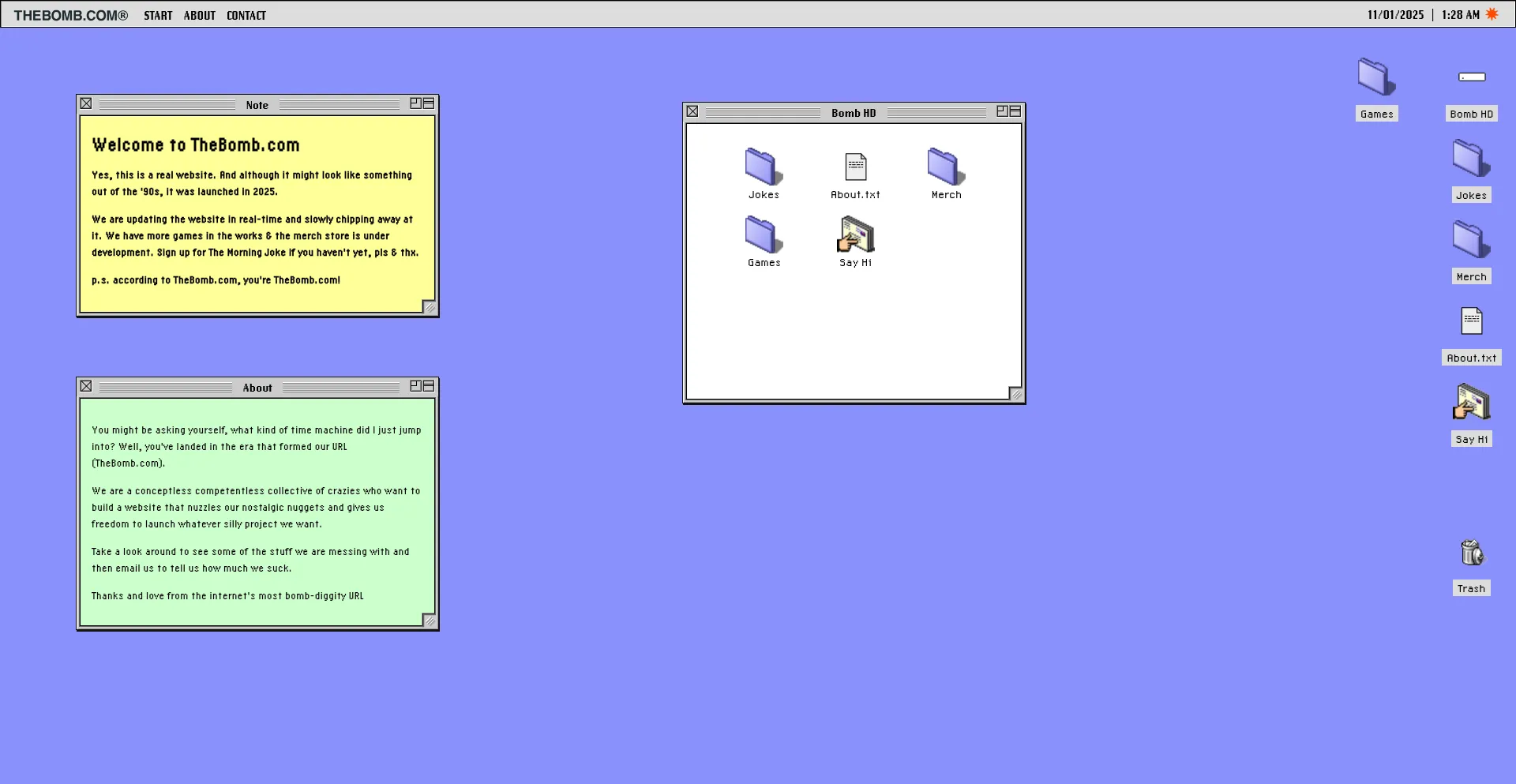Open the Jokes folder on the desktop
This screenshot has width=1516, height=784.
click(x=1471, y=159)
